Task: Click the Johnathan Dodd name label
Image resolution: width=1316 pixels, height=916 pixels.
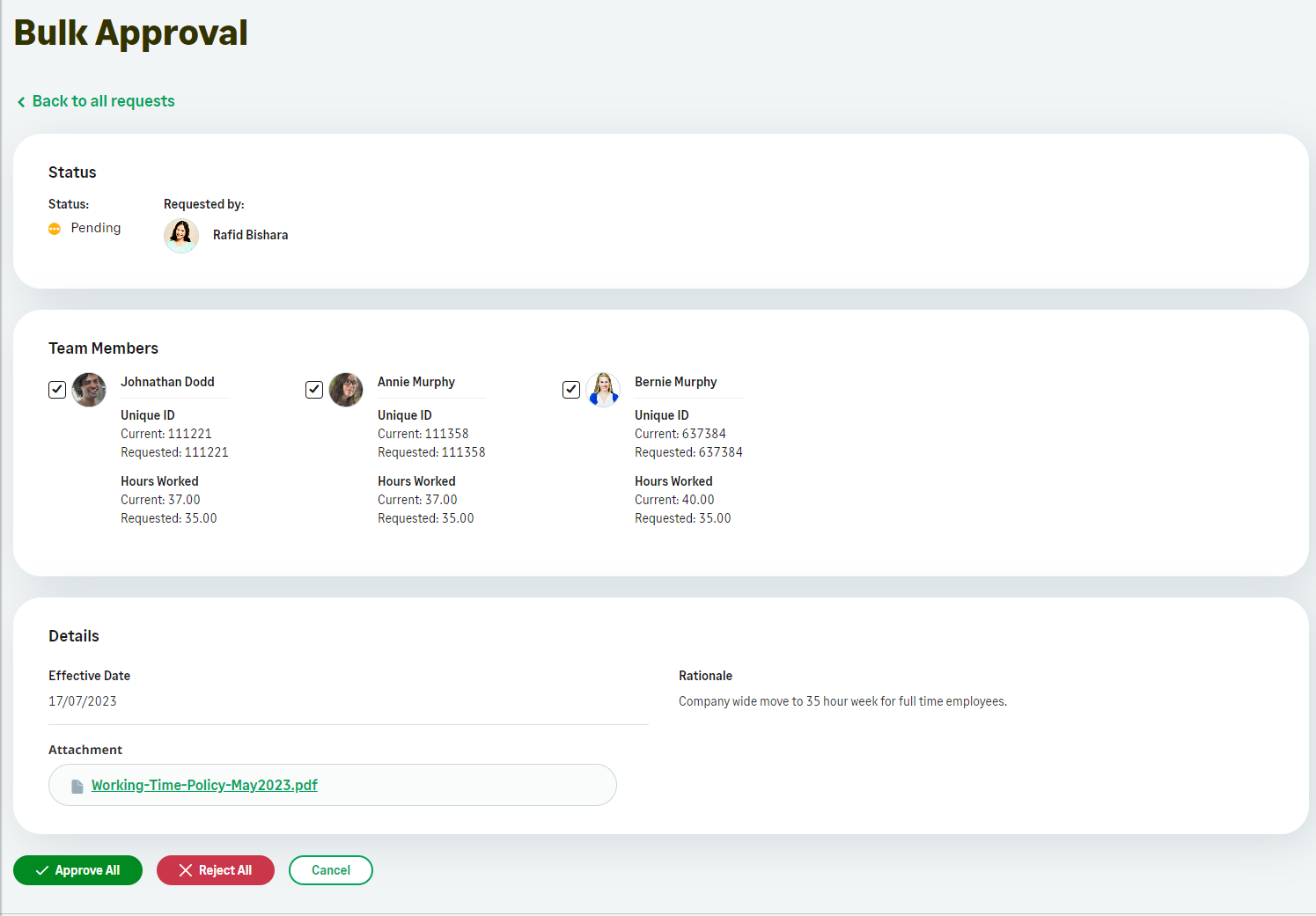Action: pos(167,382)
